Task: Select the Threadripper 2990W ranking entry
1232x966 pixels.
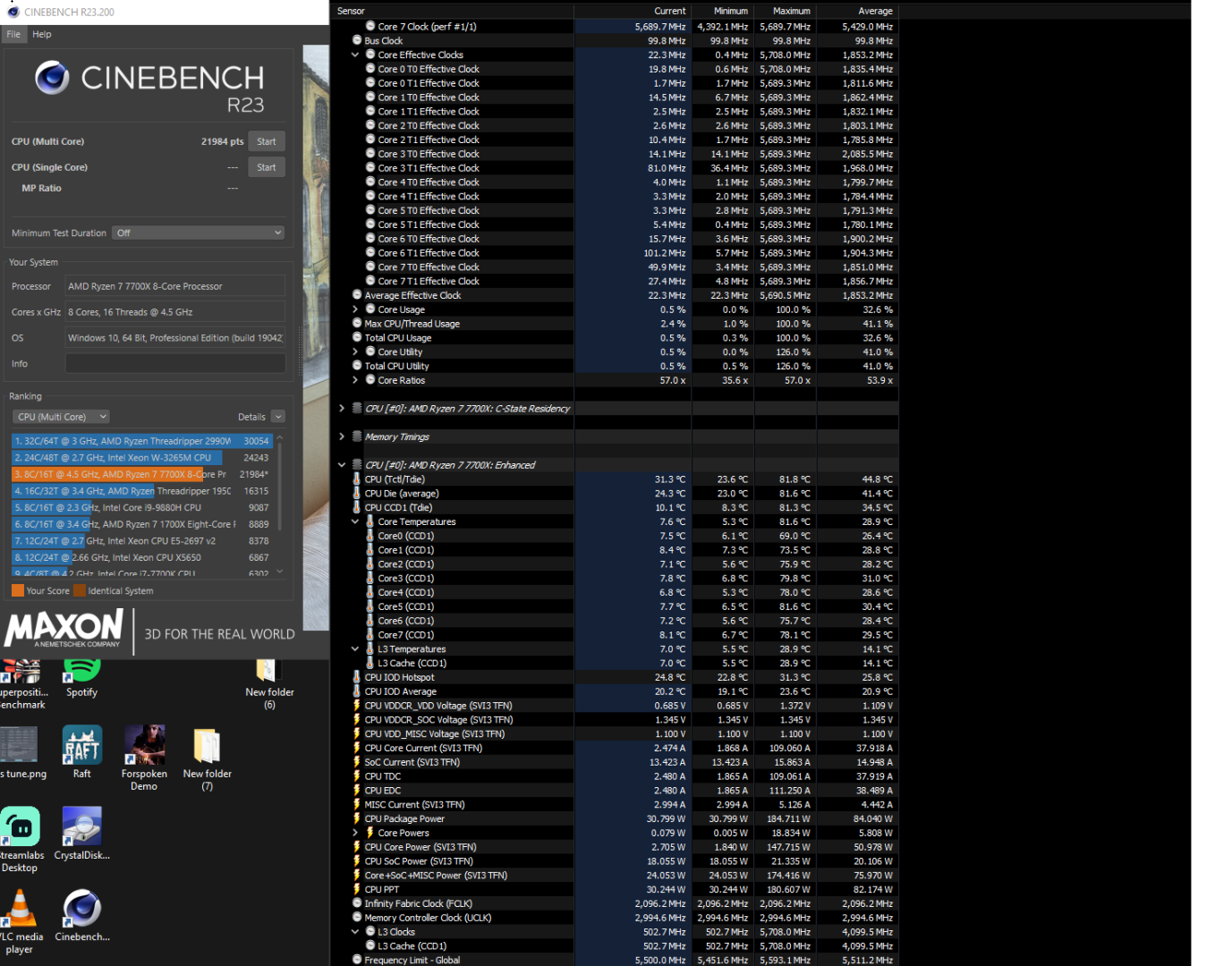Action: (x=142, y=441)
